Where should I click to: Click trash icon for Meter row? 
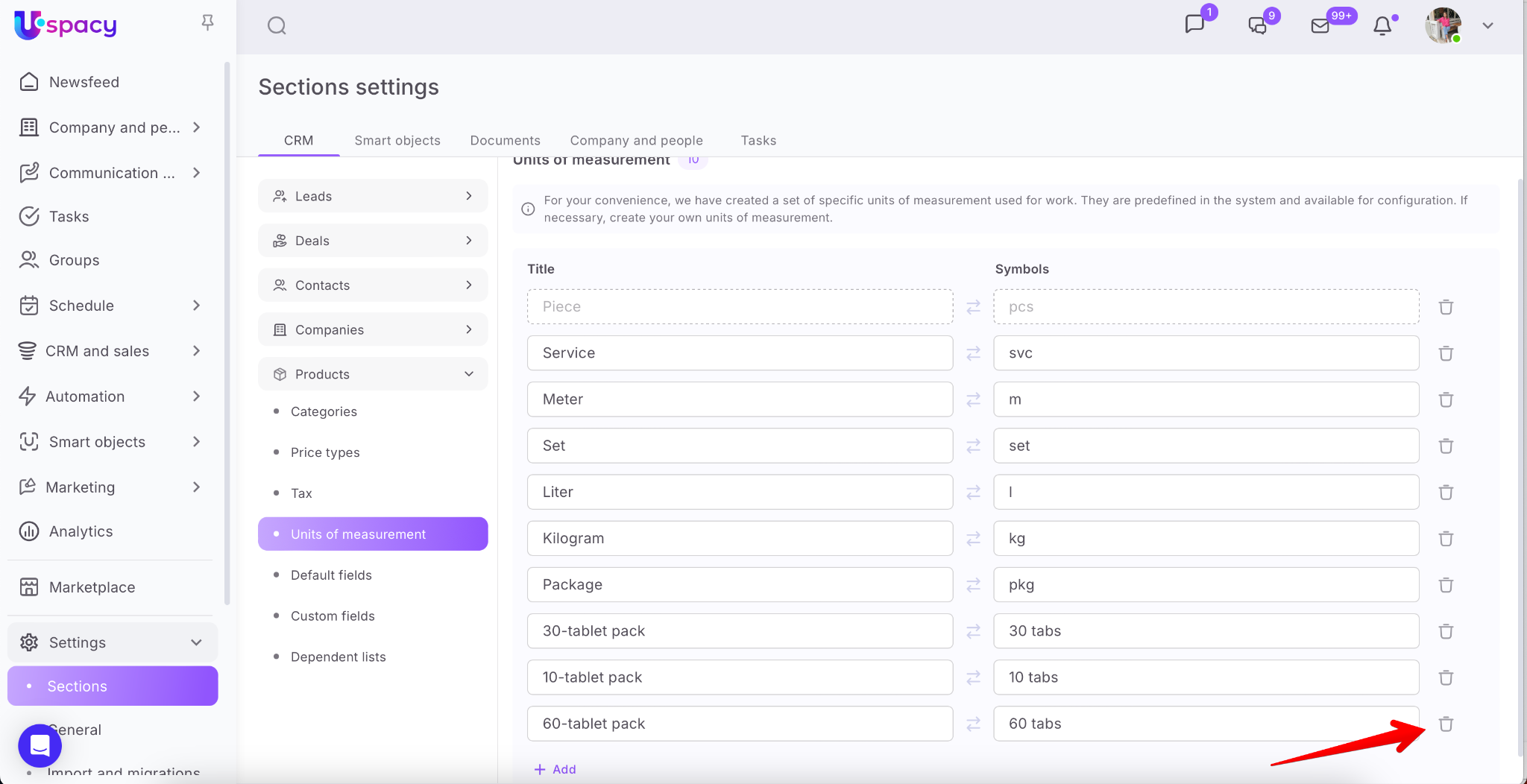click(1446, 399)
